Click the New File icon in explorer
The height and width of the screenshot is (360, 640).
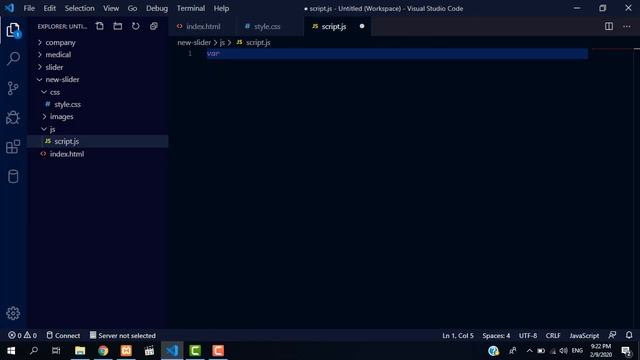pos(100,26)
